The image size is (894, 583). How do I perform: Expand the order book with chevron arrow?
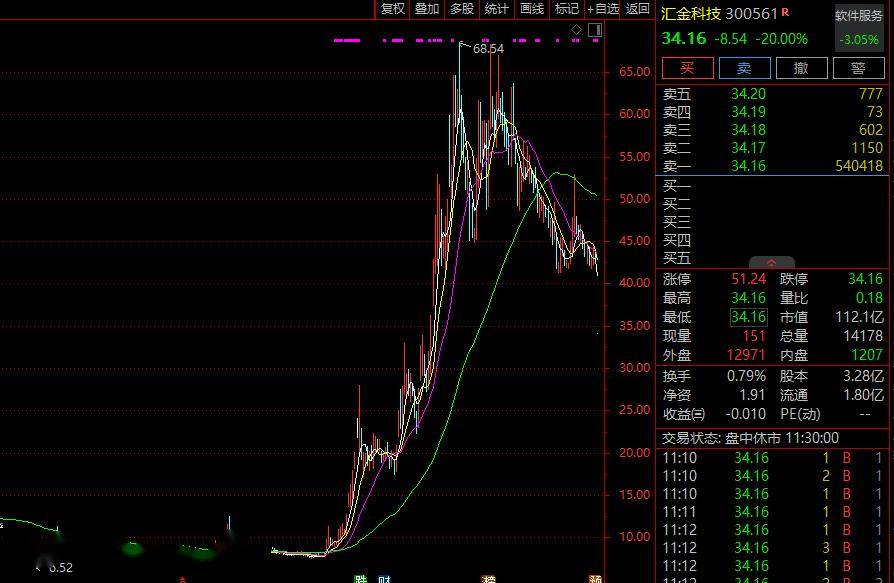pos(771,263)
